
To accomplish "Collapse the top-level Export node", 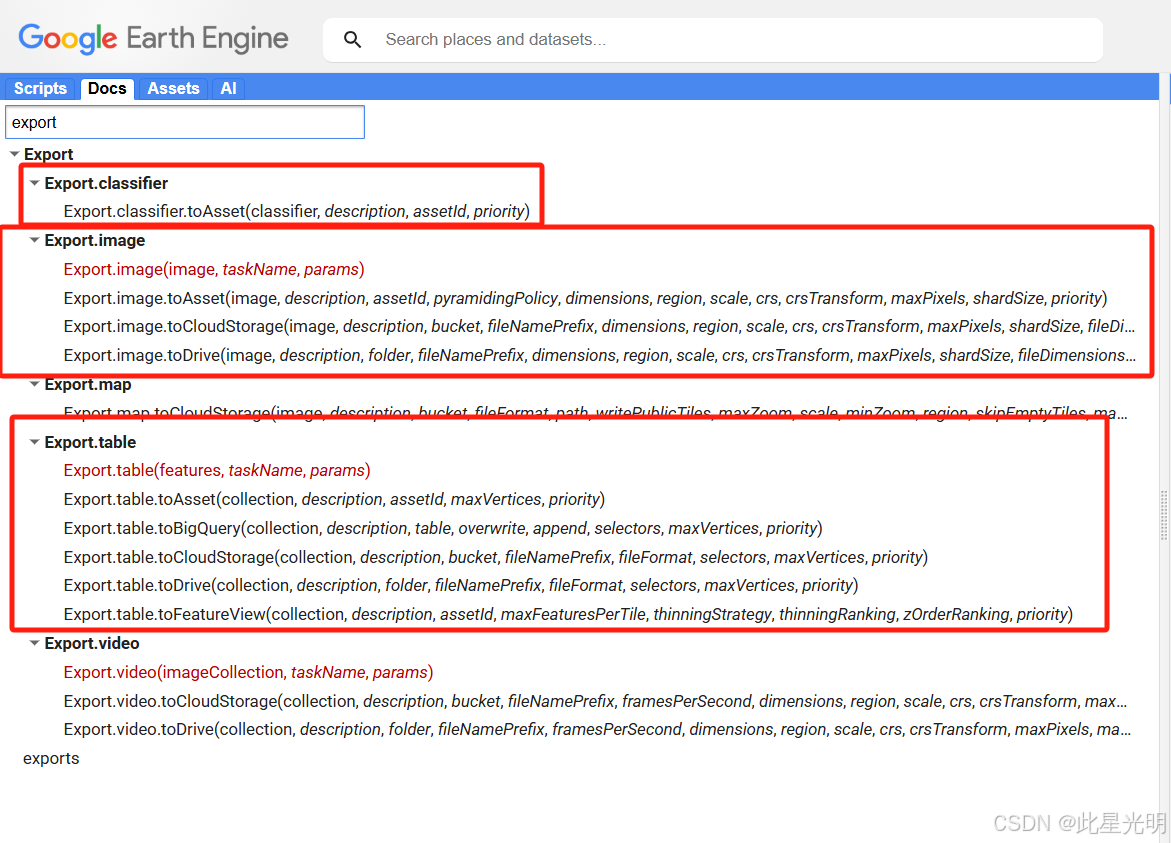I will point(14,154).
